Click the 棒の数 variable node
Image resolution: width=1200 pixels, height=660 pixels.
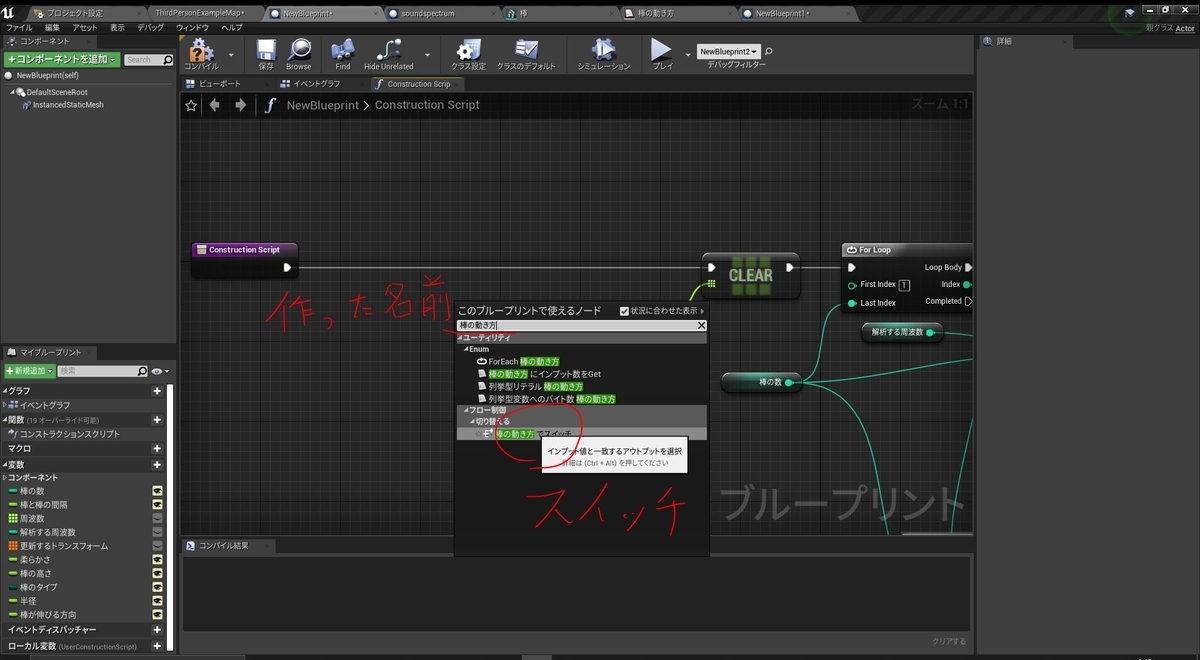(x=763, y=382)
